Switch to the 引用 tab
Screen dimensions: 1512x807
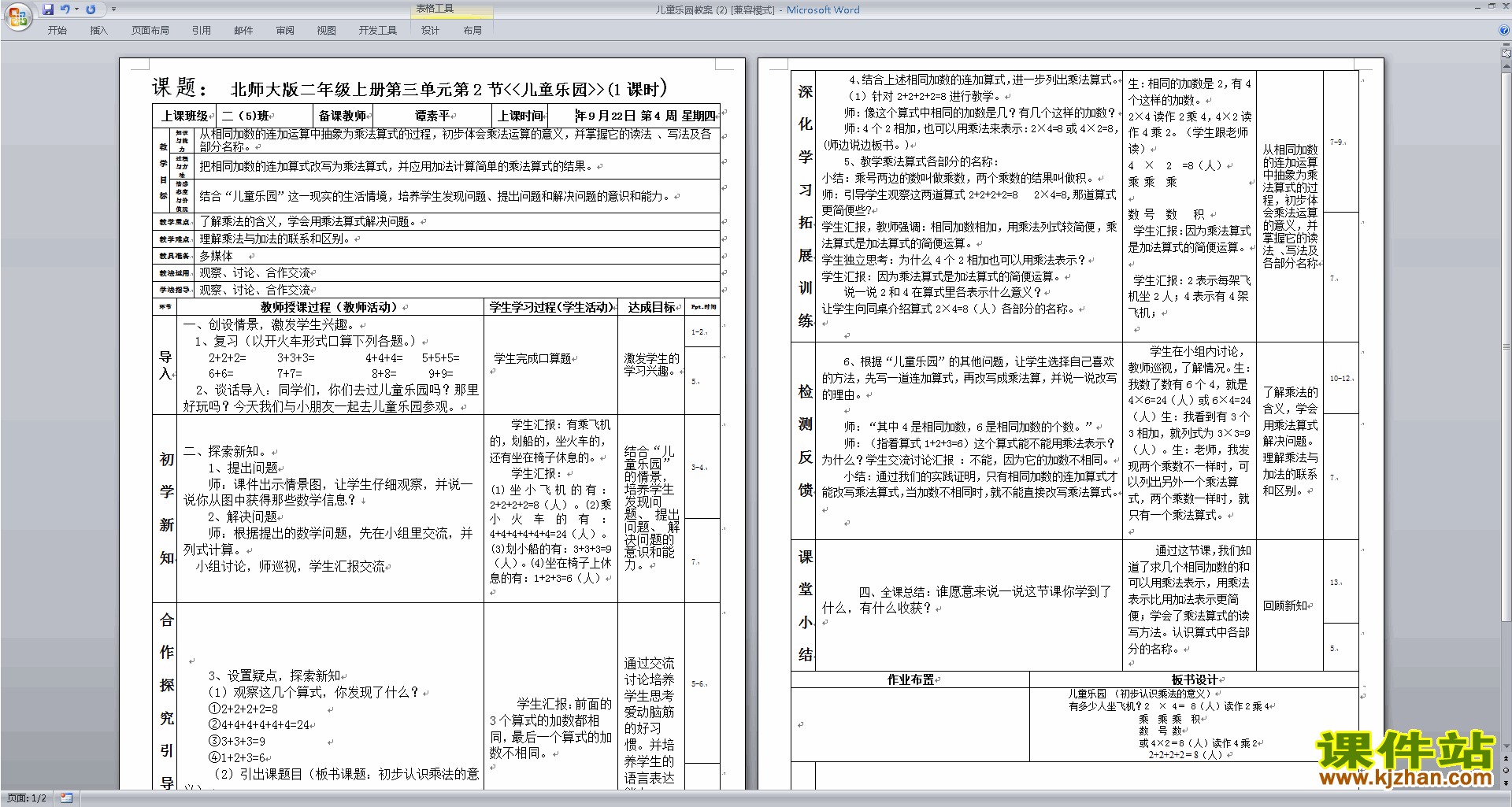(x=202, y=31)
